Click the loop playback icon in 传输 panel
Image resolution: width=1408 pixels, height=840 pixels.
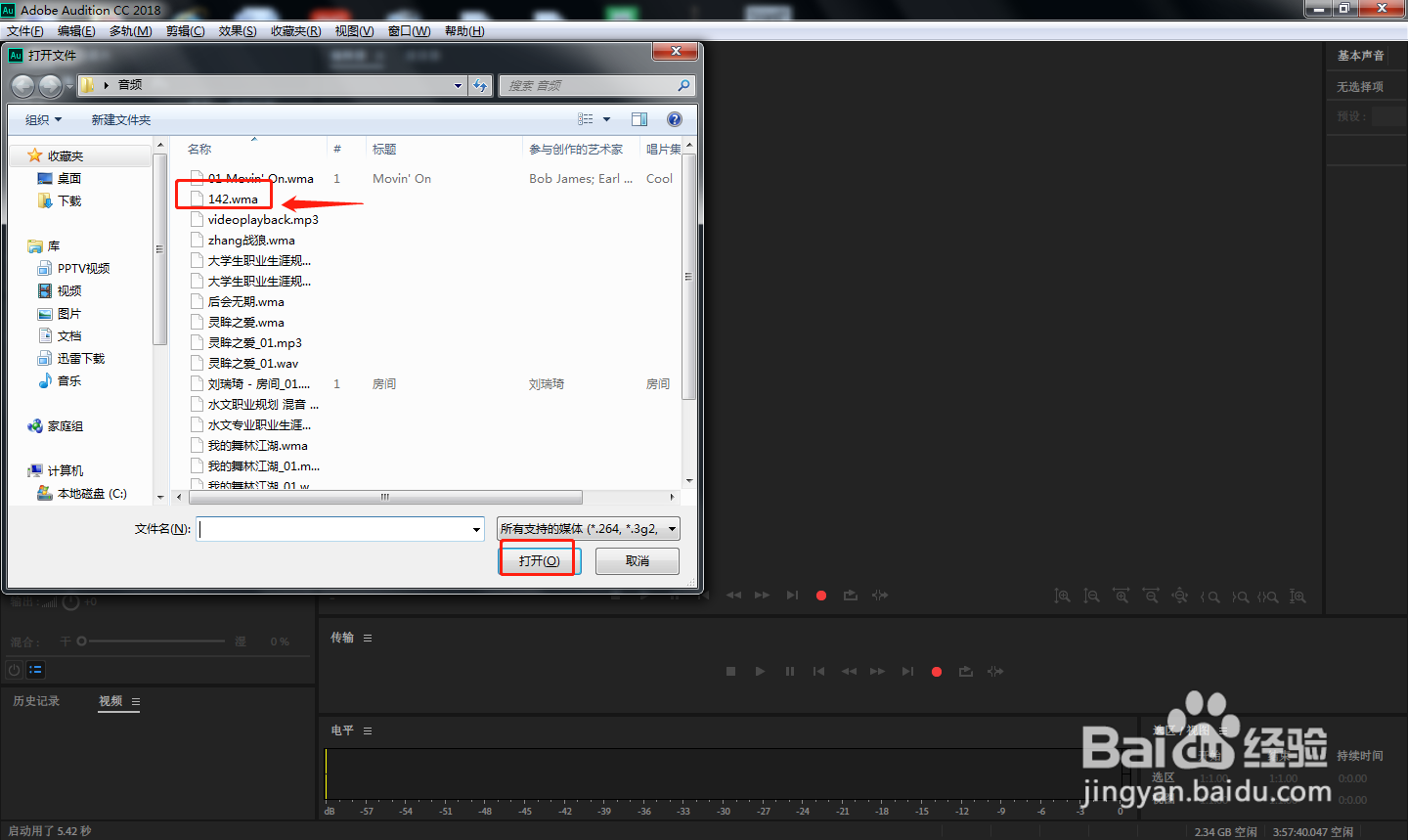click(966, 672)
